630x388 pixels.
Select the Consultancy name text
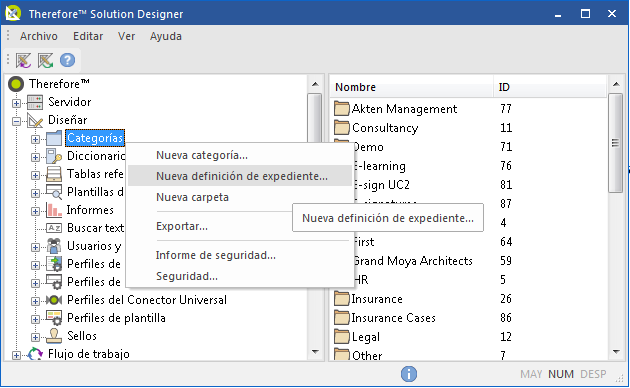point(385,128)
